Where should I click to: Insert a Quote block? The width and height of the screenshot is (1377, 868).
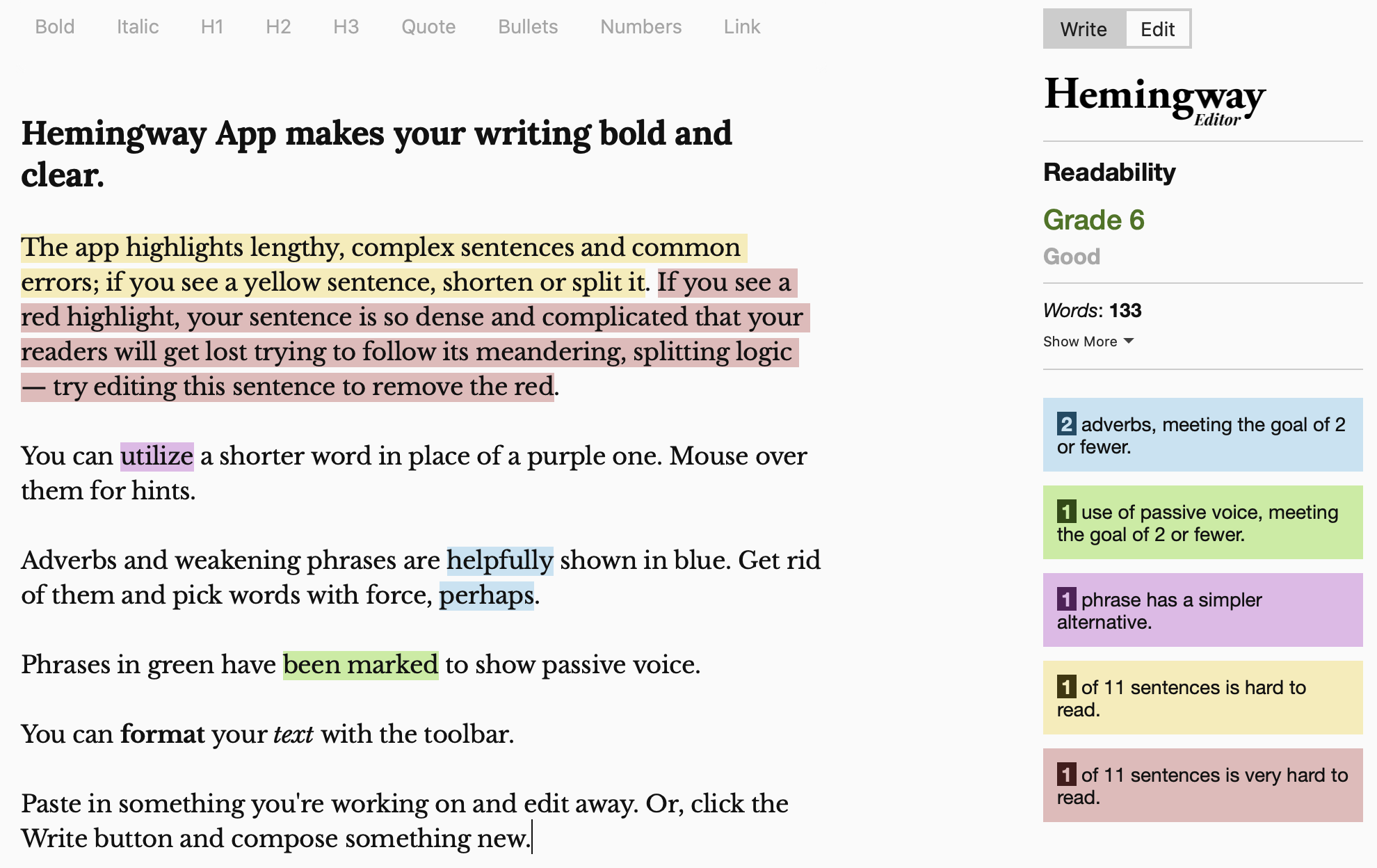(428, 26)
